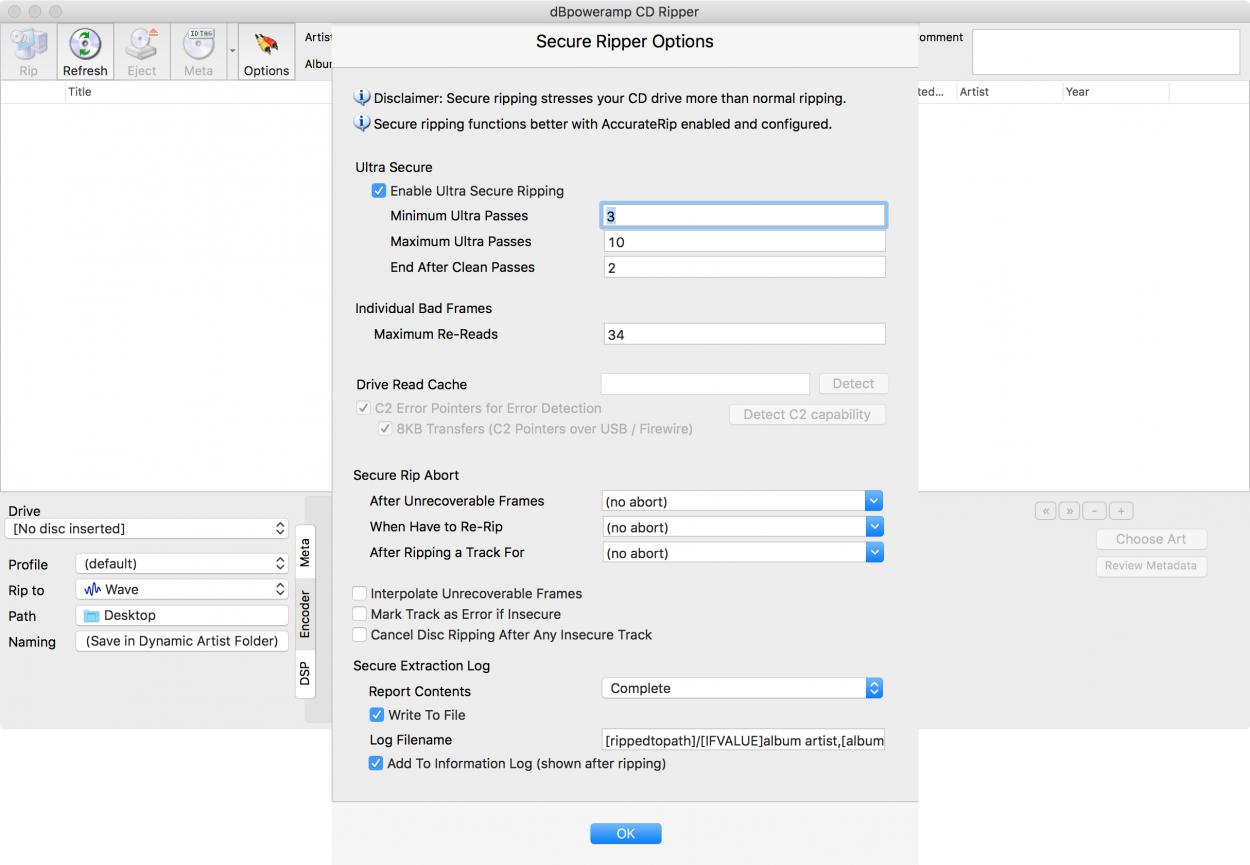
Task: Toggle 8KB Transfers checkbox
Action: [385, 429]
